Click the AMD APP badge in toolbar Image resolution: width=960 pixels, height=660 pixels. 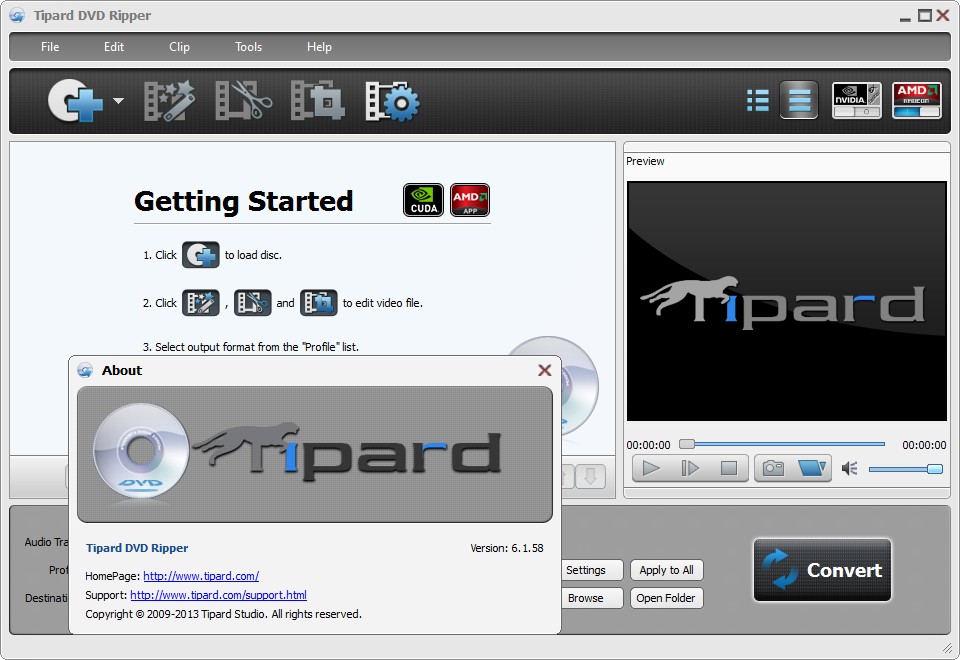click(916, 100)
